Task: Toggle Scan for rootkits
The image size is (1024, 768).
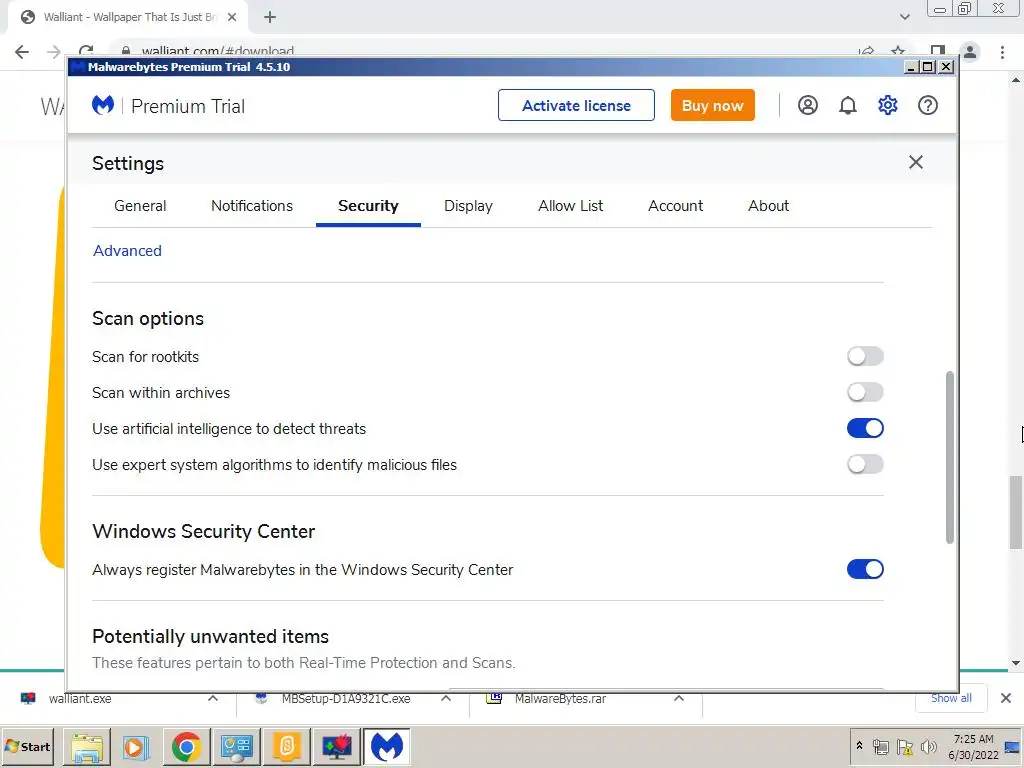Action: pyautogui.click(x=865, y=357)
